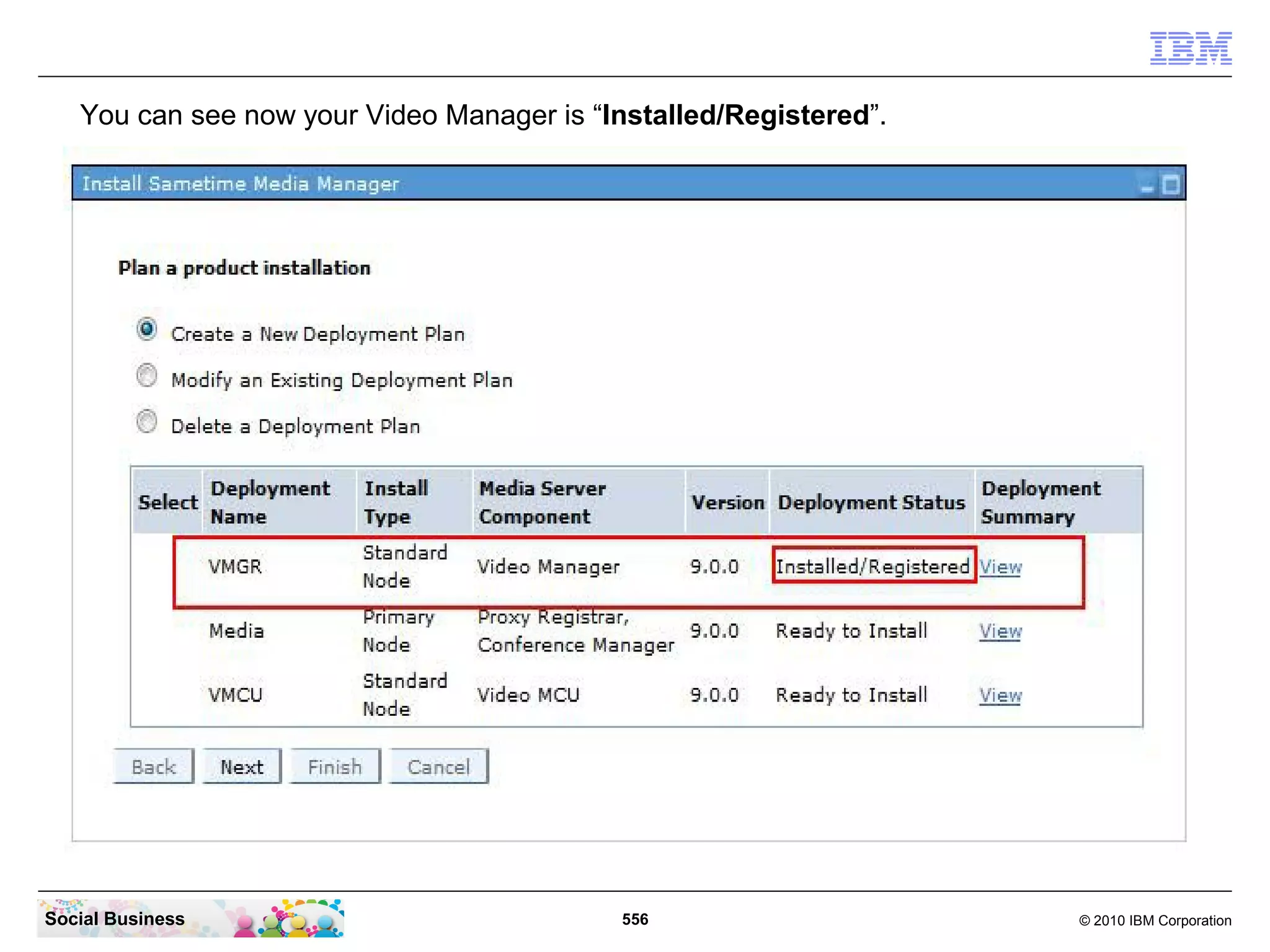Click Ready to Install status in Media row
This screenshot has width=1270, height=952.
point(852,631)
